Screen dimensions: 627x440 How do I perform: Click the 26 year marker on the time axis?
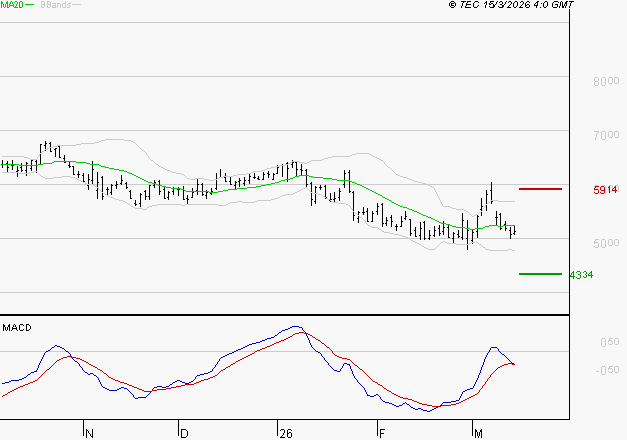point(286,434)
